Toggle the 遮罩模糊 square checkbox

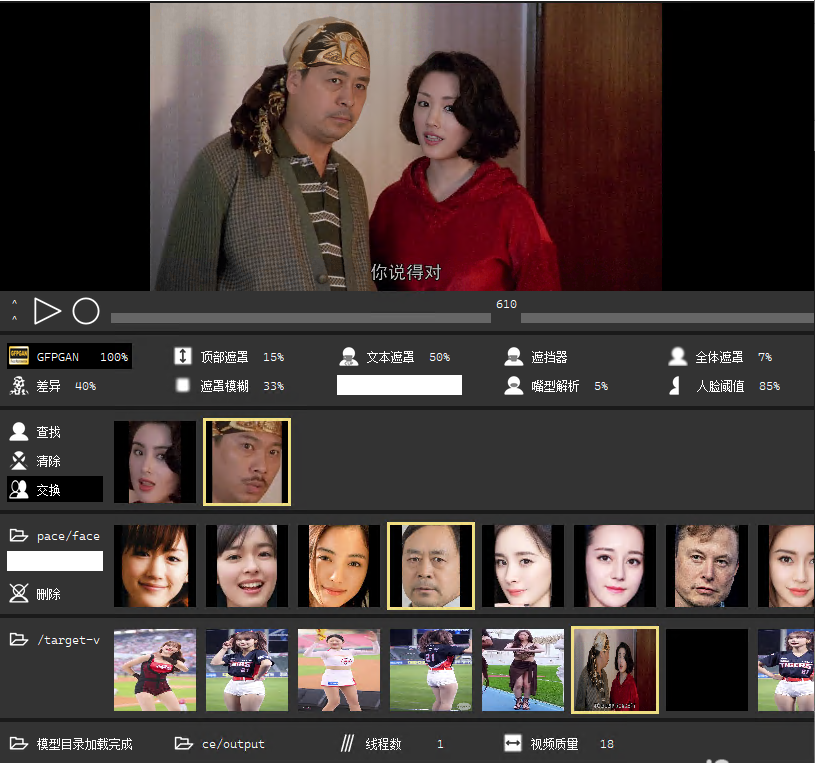tap(182, 385)
